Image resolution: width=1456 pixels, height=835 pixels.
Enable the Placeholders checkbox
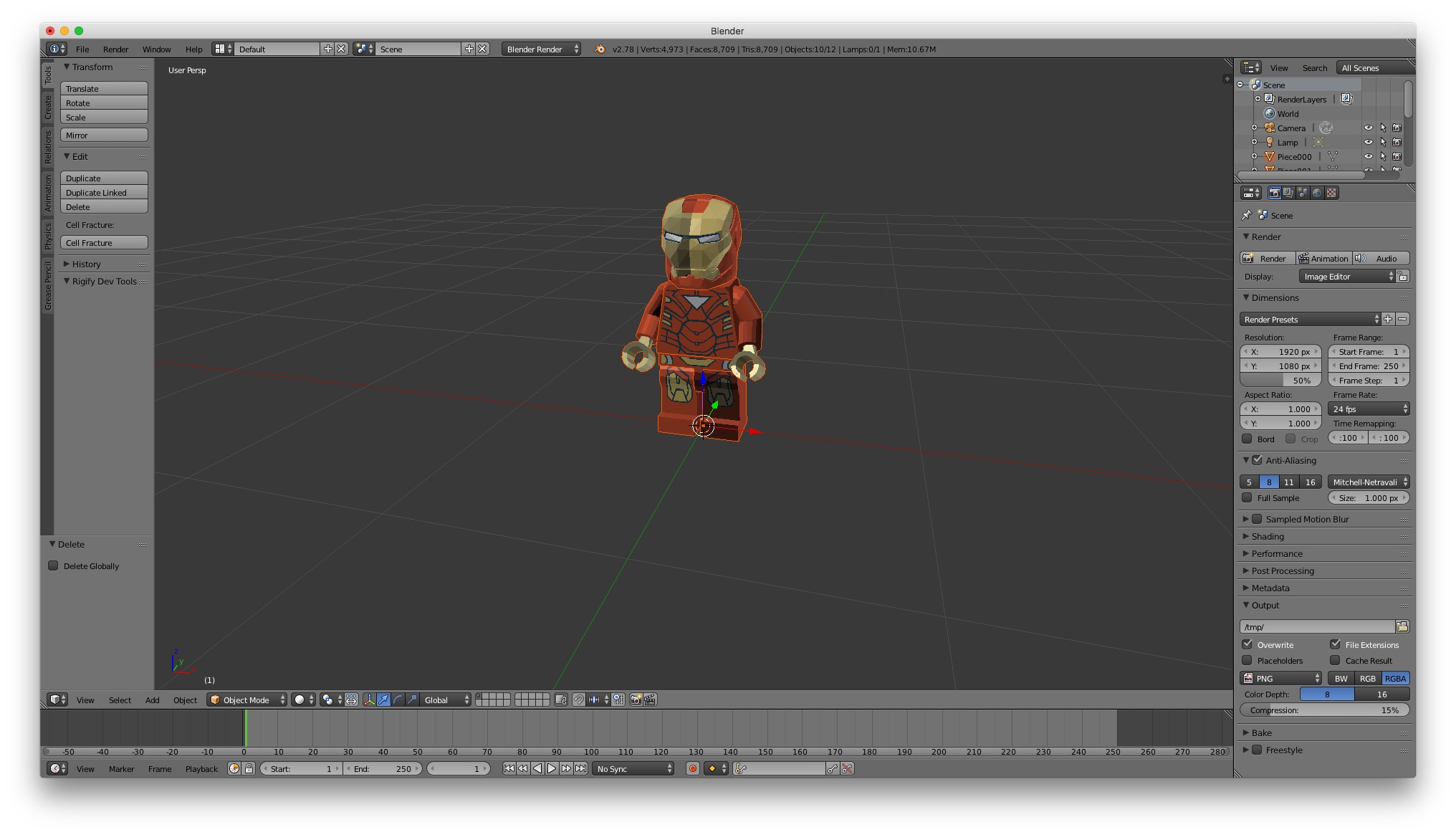click(x=1247, y=660)
